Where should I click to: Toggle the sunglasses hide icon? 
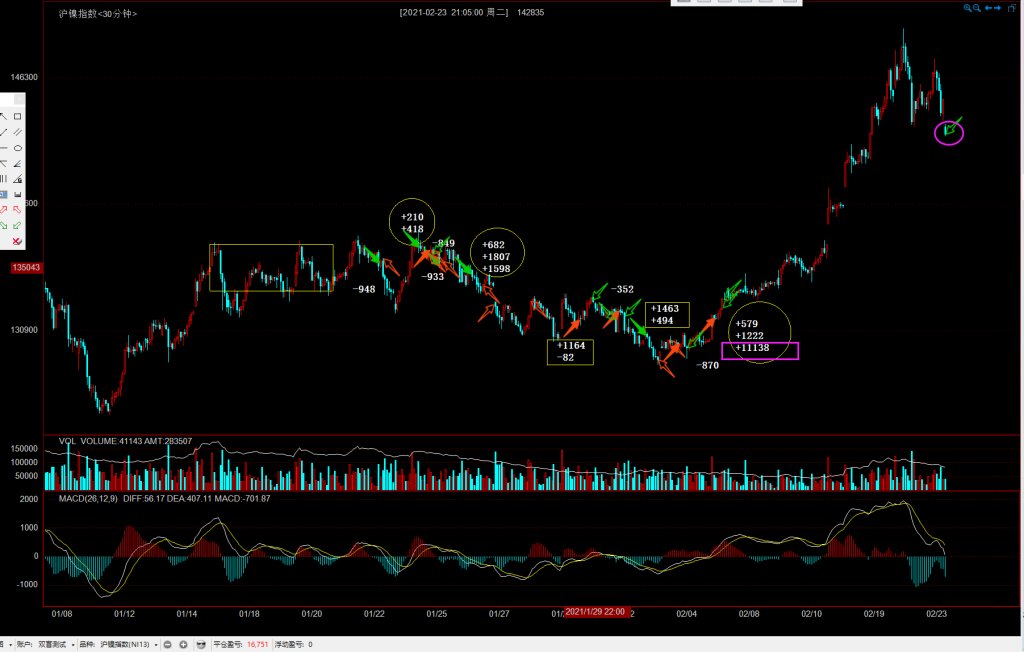pos(200,645)
